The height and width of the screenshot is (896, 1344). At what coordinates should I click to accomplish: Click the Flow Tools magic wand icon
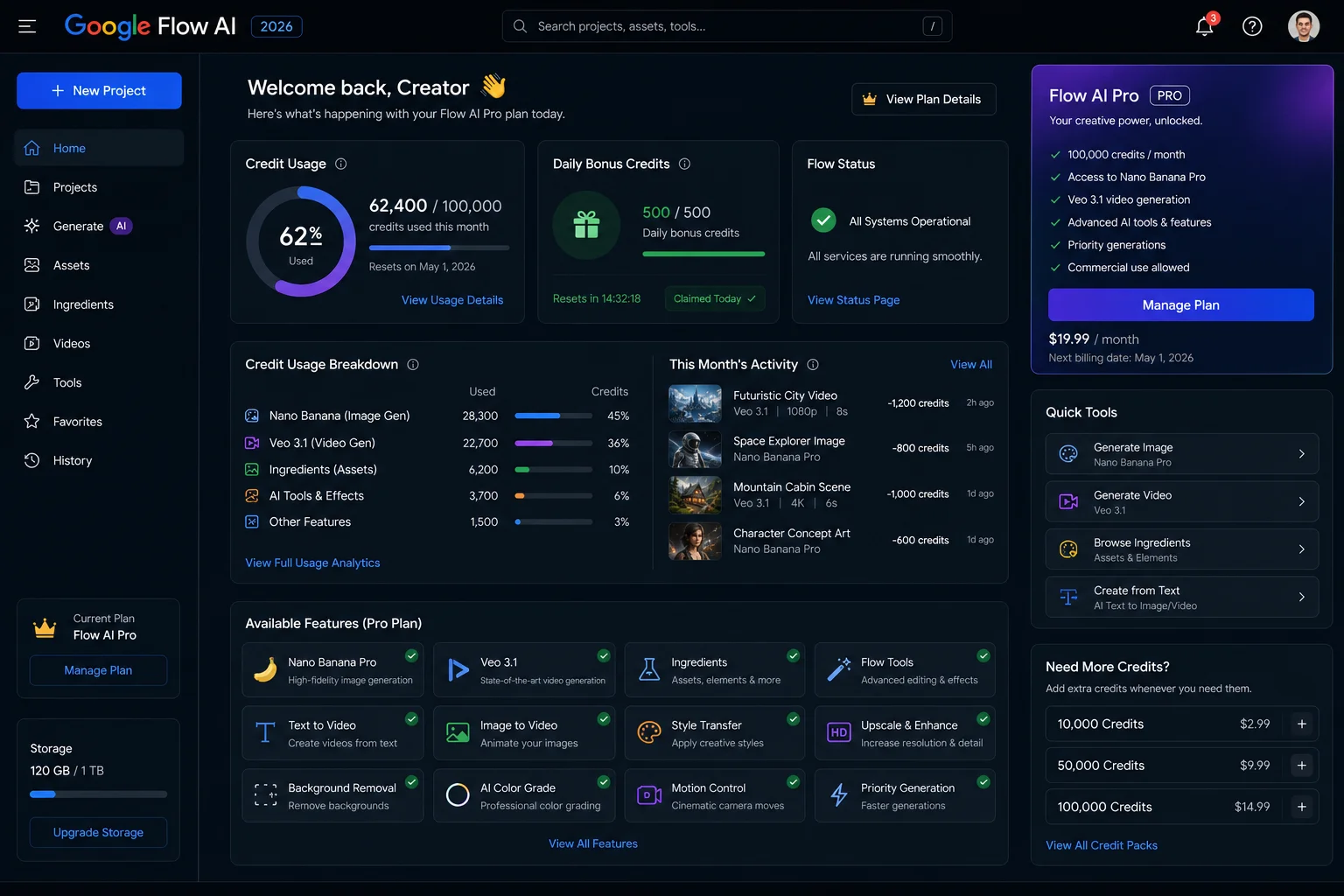(x=839, y=670)
